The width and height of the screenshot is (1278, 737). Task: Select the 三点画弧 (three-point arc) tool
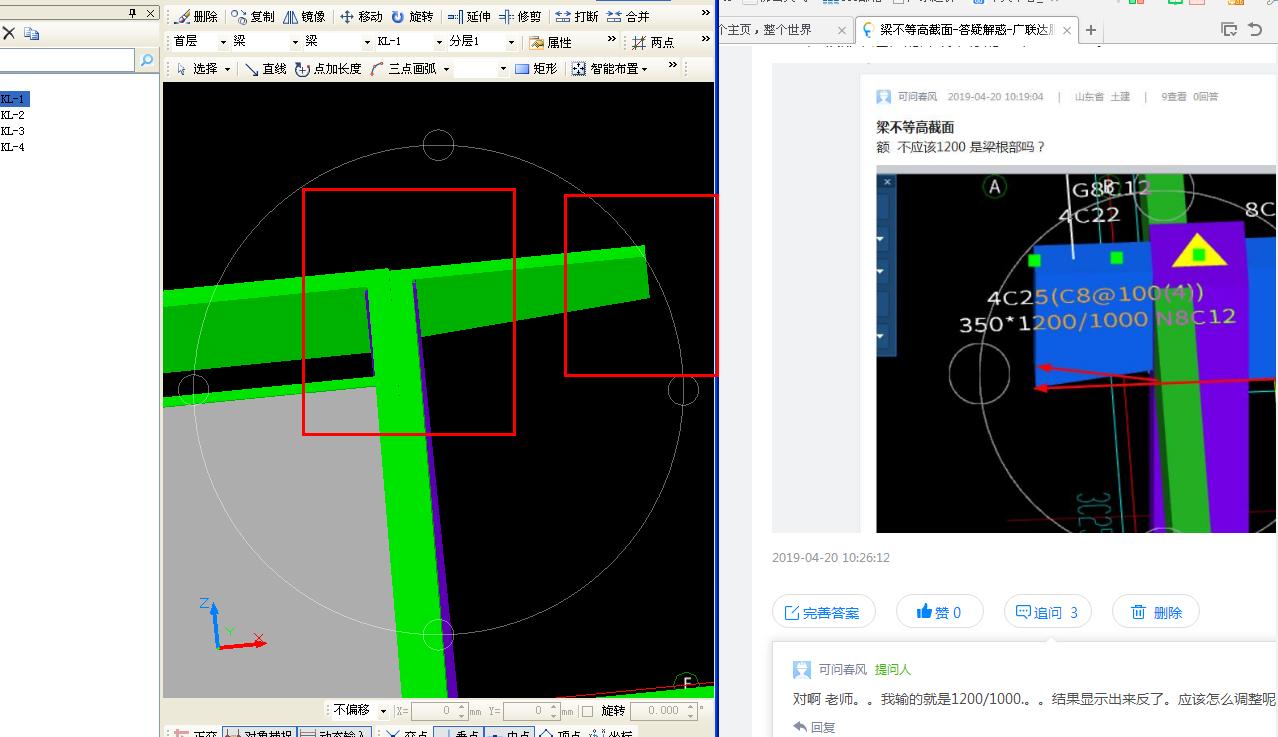[x=405, y=69]
